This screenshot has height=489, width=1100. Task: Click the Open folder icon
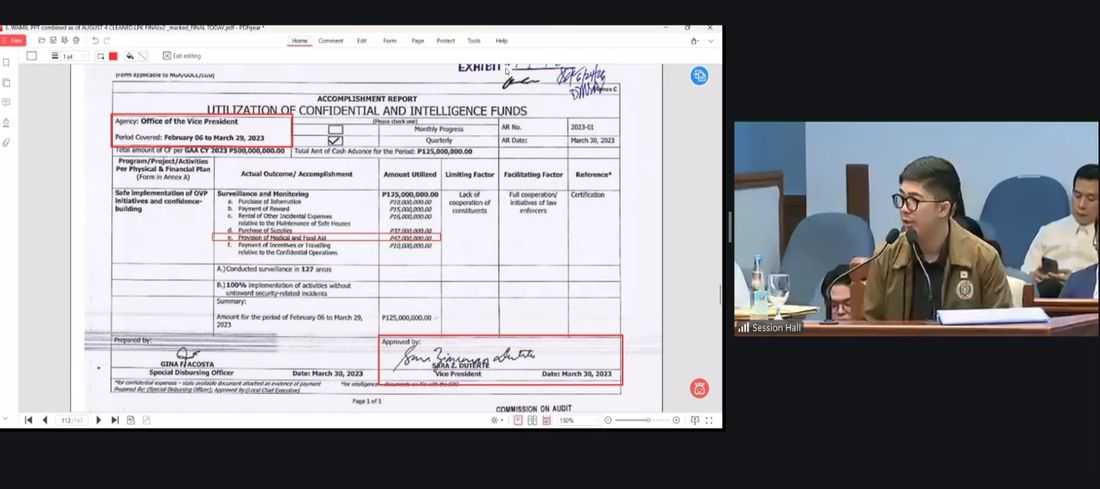click(x=42, y=41)
